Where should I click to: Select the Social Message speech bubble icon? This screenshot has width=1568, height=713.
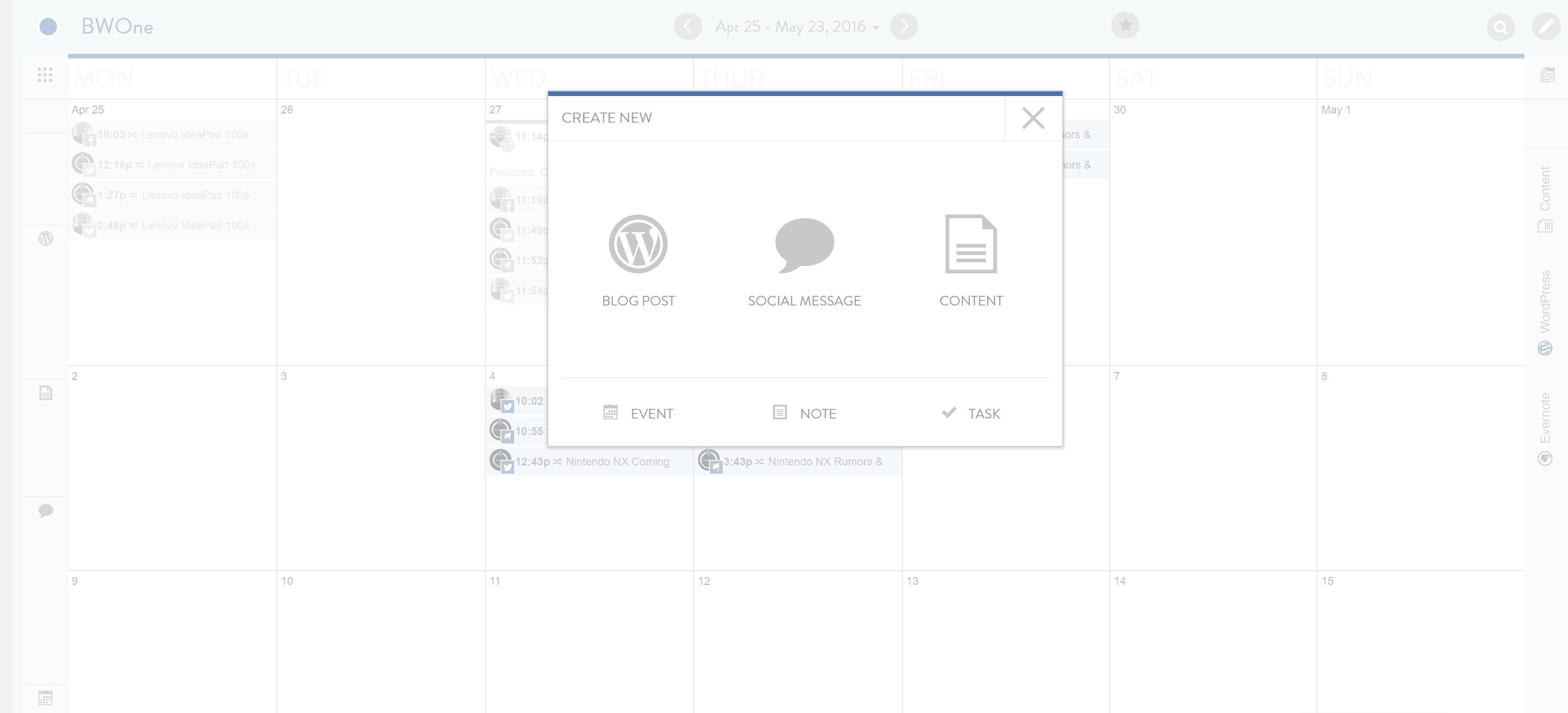[804, 245]
